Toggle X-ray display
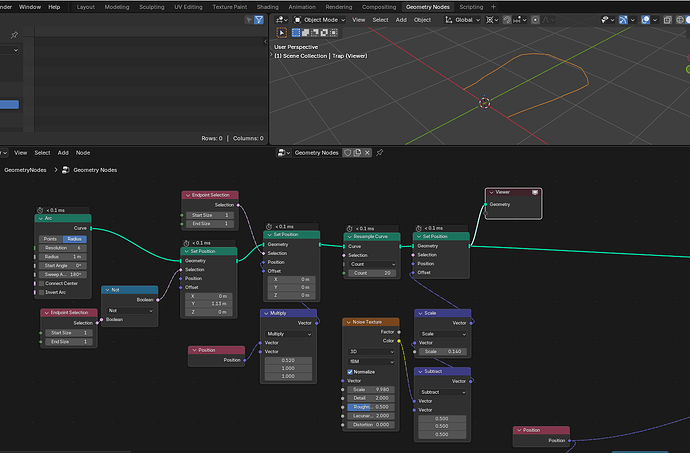Screen dimensions: 690x453 [668, 20]
